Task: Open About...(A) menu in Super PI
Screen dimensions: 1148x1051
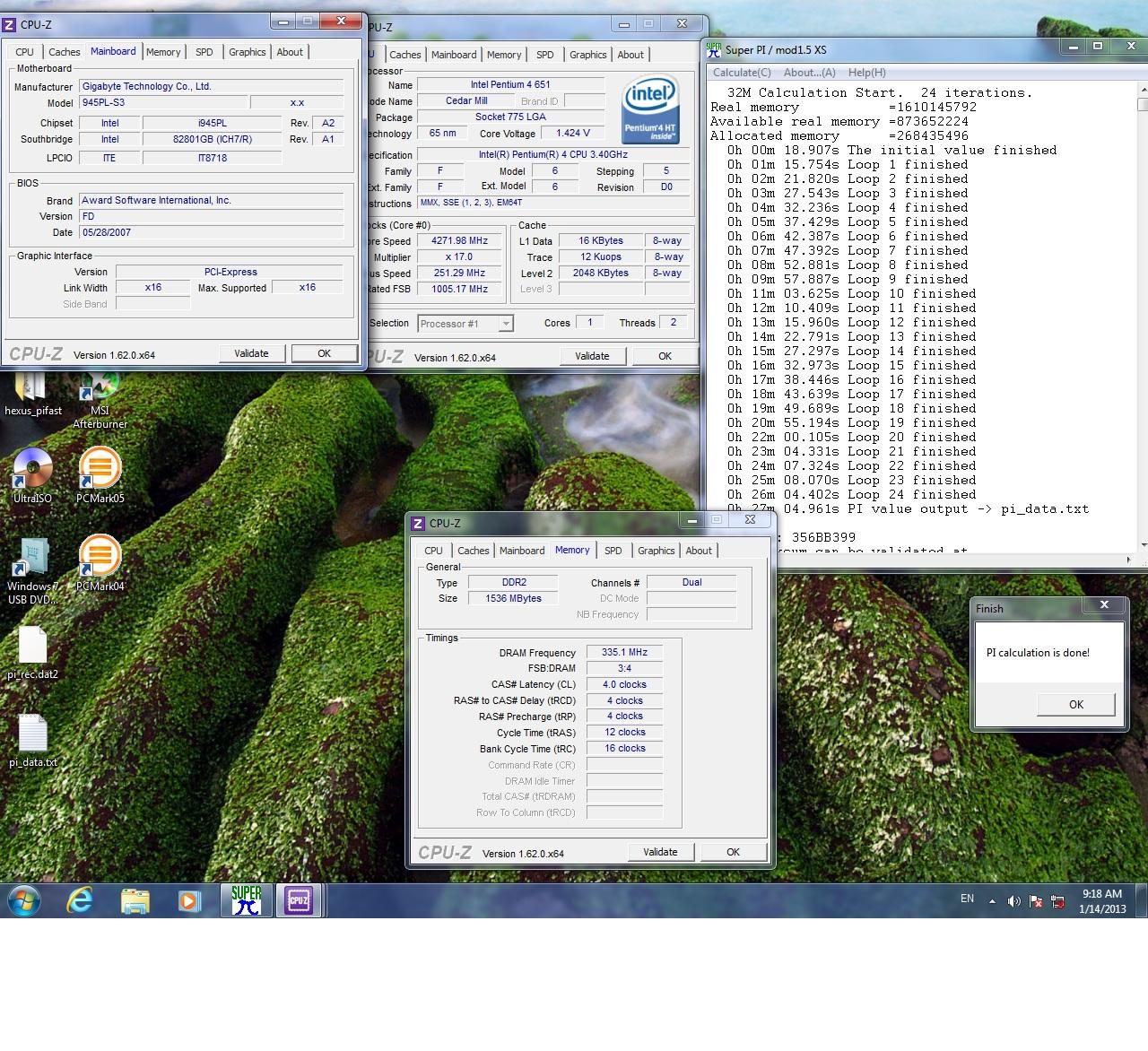Action: 809,73
